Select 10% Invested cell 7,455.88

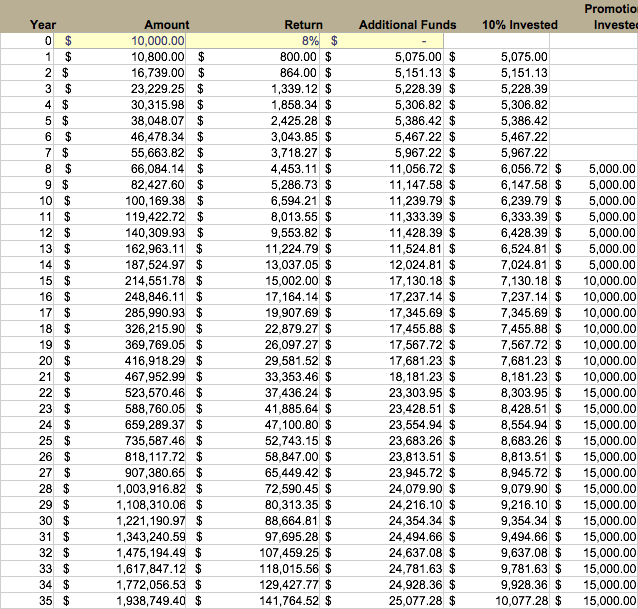click(496, 329)
